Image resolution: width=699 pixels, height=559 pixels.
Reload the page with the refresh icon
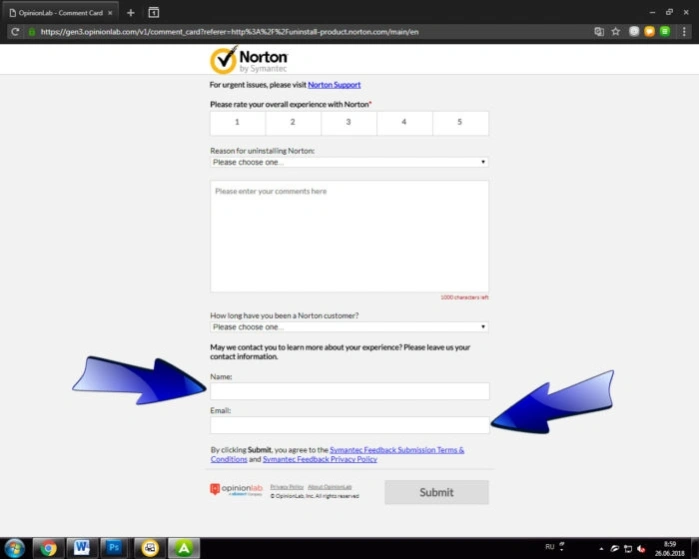click(15, 32)
